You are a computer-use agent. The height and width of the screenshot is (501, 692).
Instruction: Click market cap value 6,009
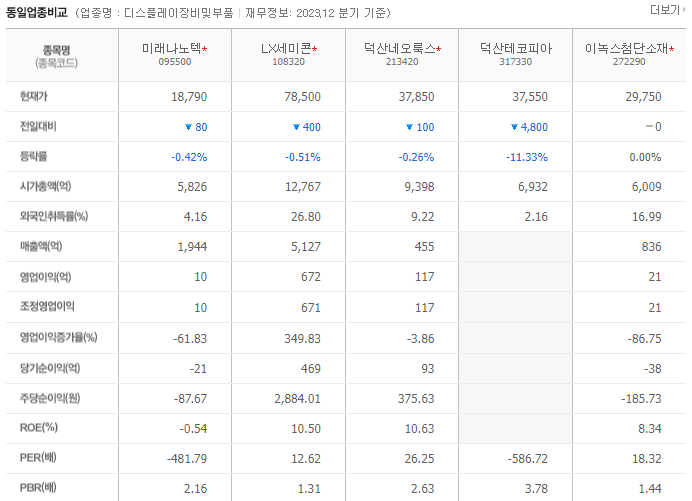click(647, 187)
